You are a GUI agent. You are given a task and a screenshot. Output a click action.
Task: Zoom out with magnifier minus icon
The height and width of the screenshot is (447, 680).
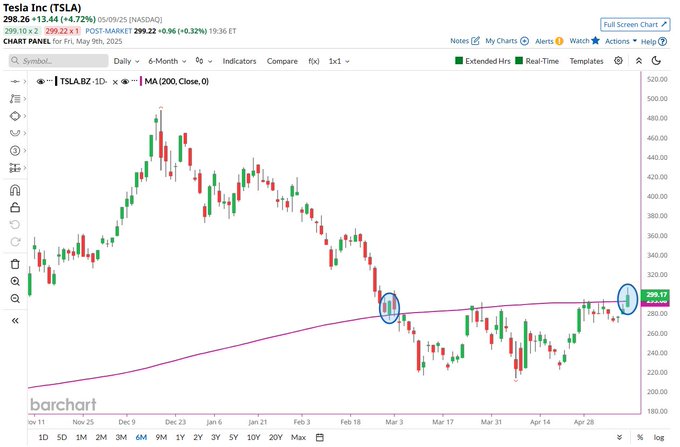pos(15,299)
